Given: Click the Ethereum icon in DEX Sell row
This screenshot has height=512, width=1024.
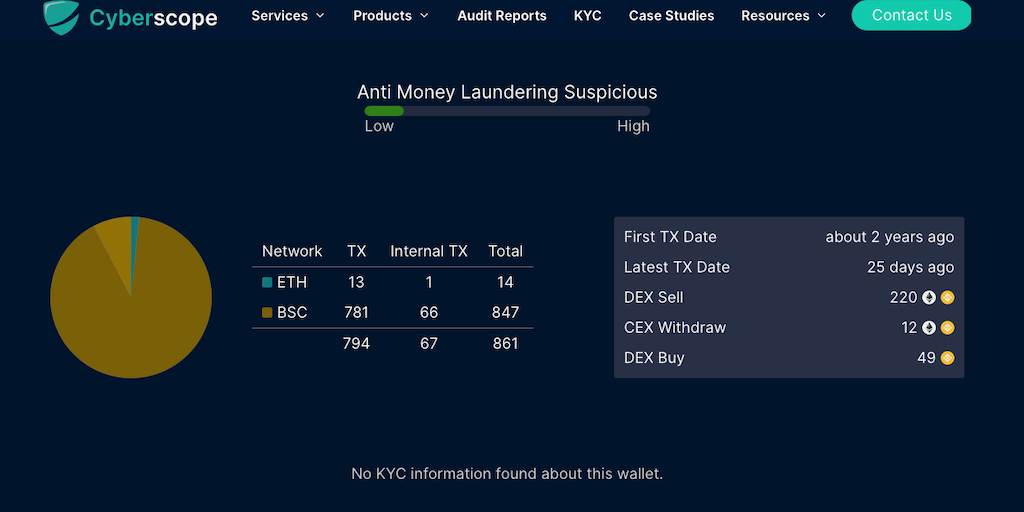Looking at the screenshot, I should tap(929, 297).
